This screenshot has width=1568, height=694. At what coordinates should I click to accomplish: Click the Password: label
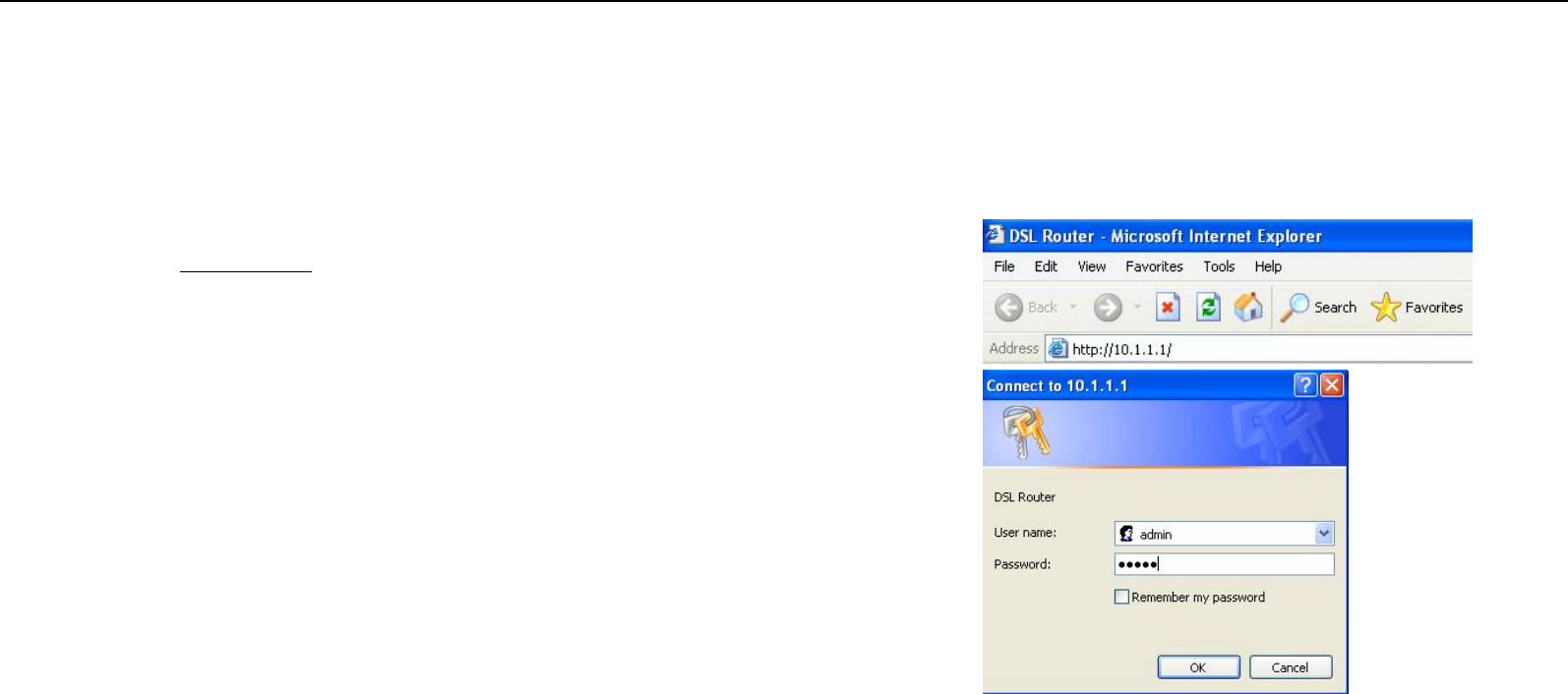1022,564
